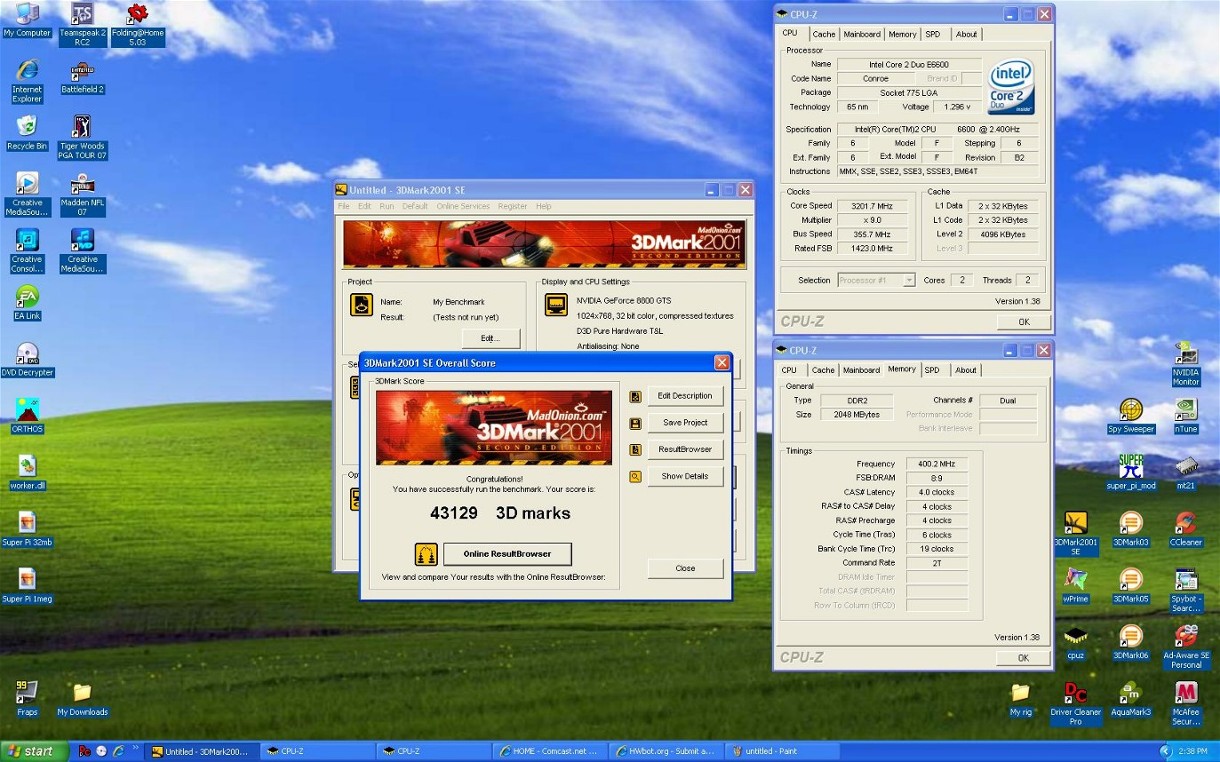Open About tab in bottom CPU-Z window
The image size is (1220, 762).
[x=966, y=370]
